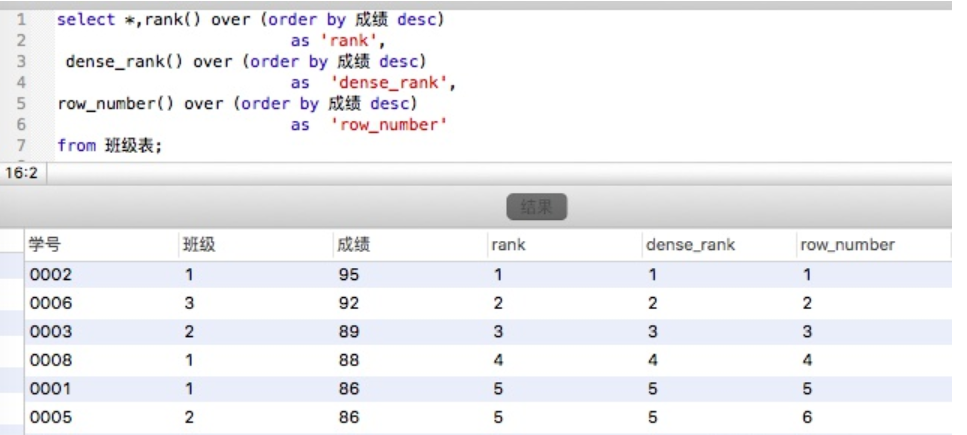Click line number 1 in editor gutter
967x435 pixels.
coord(22,20)
